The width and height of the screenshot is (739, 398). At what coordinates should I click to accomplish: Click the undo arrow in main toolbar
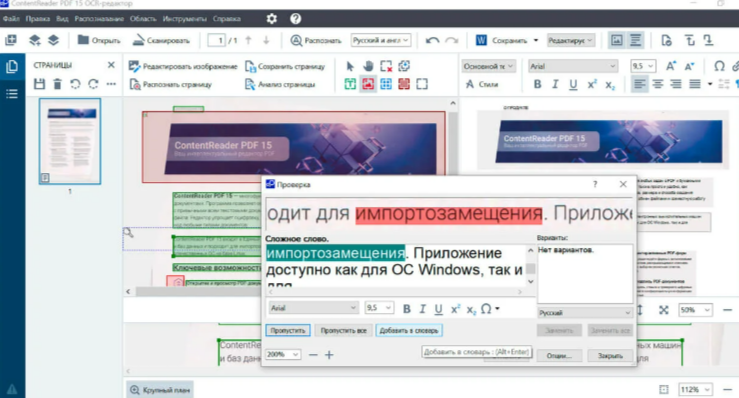tap(432, 41)
